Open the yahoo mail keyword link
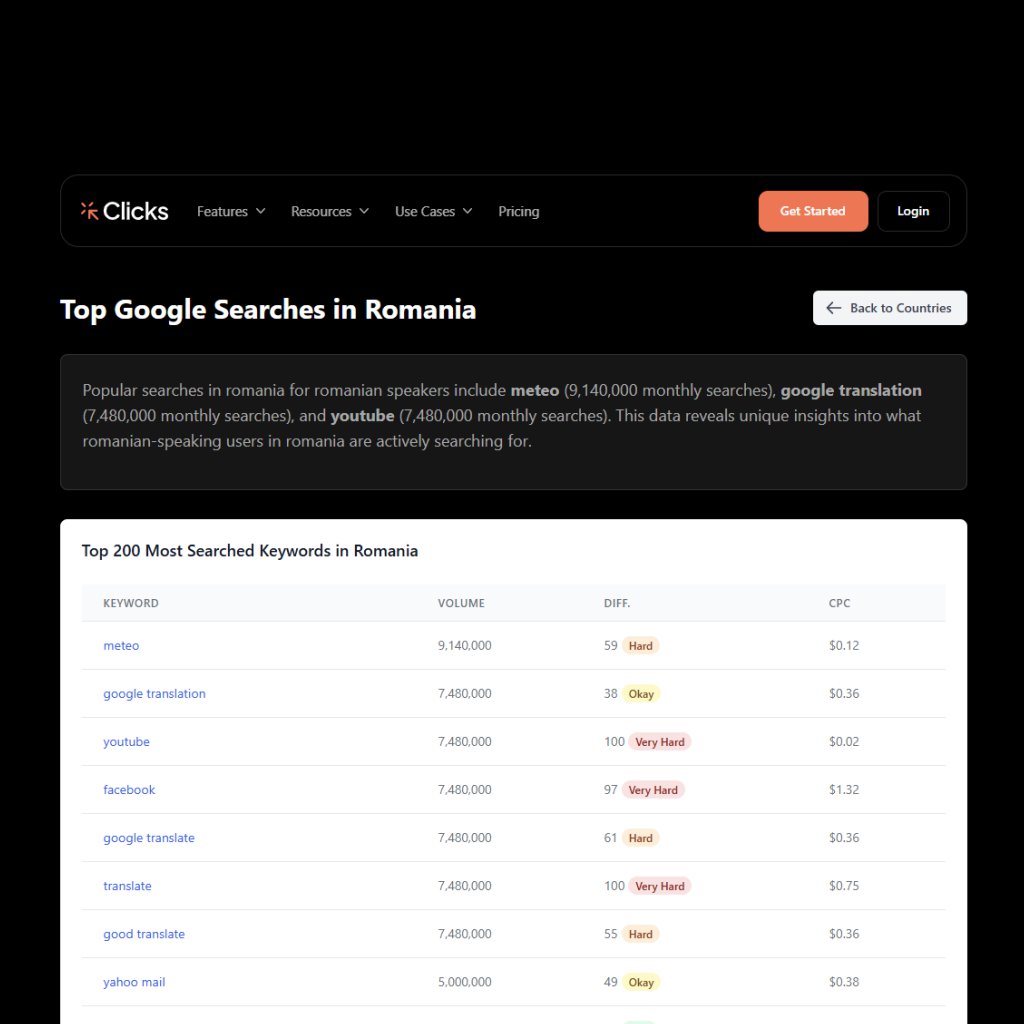The image size is (1024, 1024). (134, 981)
